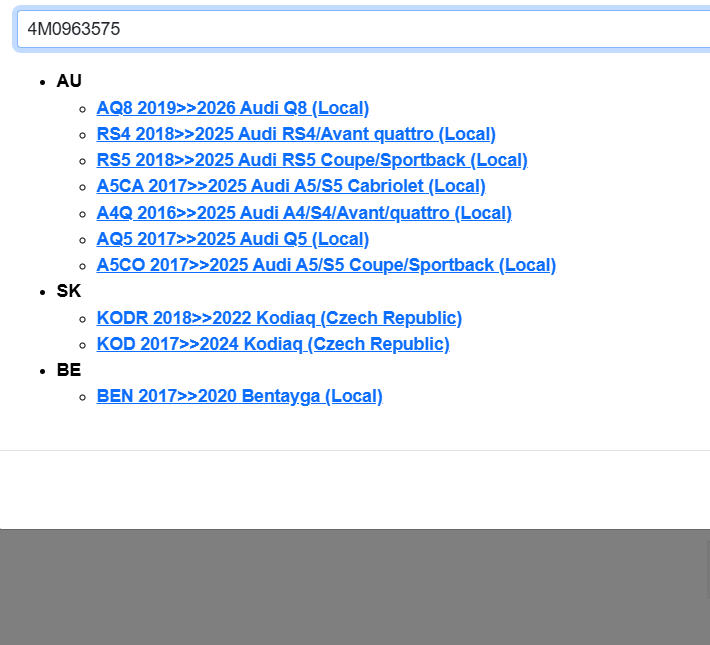Click the KOD 2017>>2024 Kodiaq link
The width and height of the screenshot is (710, 645).
(272, 344)
